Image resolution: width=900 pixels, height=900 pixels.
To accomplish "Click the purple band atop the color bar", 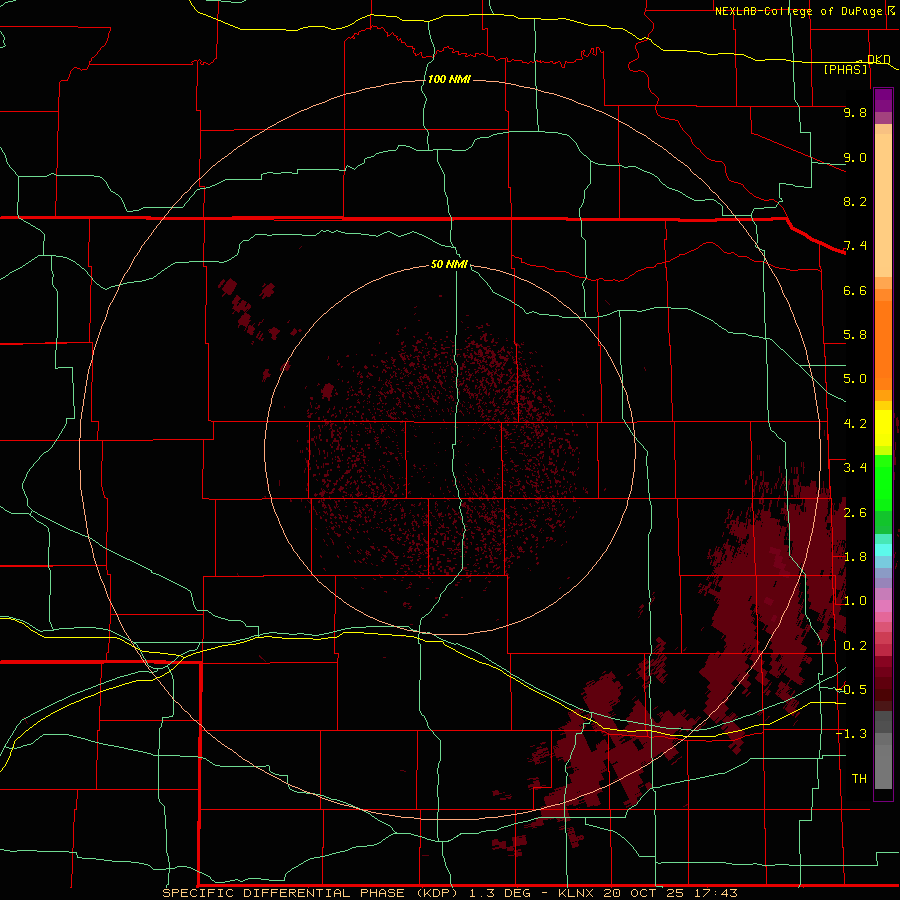I will [x=883, y=100].
